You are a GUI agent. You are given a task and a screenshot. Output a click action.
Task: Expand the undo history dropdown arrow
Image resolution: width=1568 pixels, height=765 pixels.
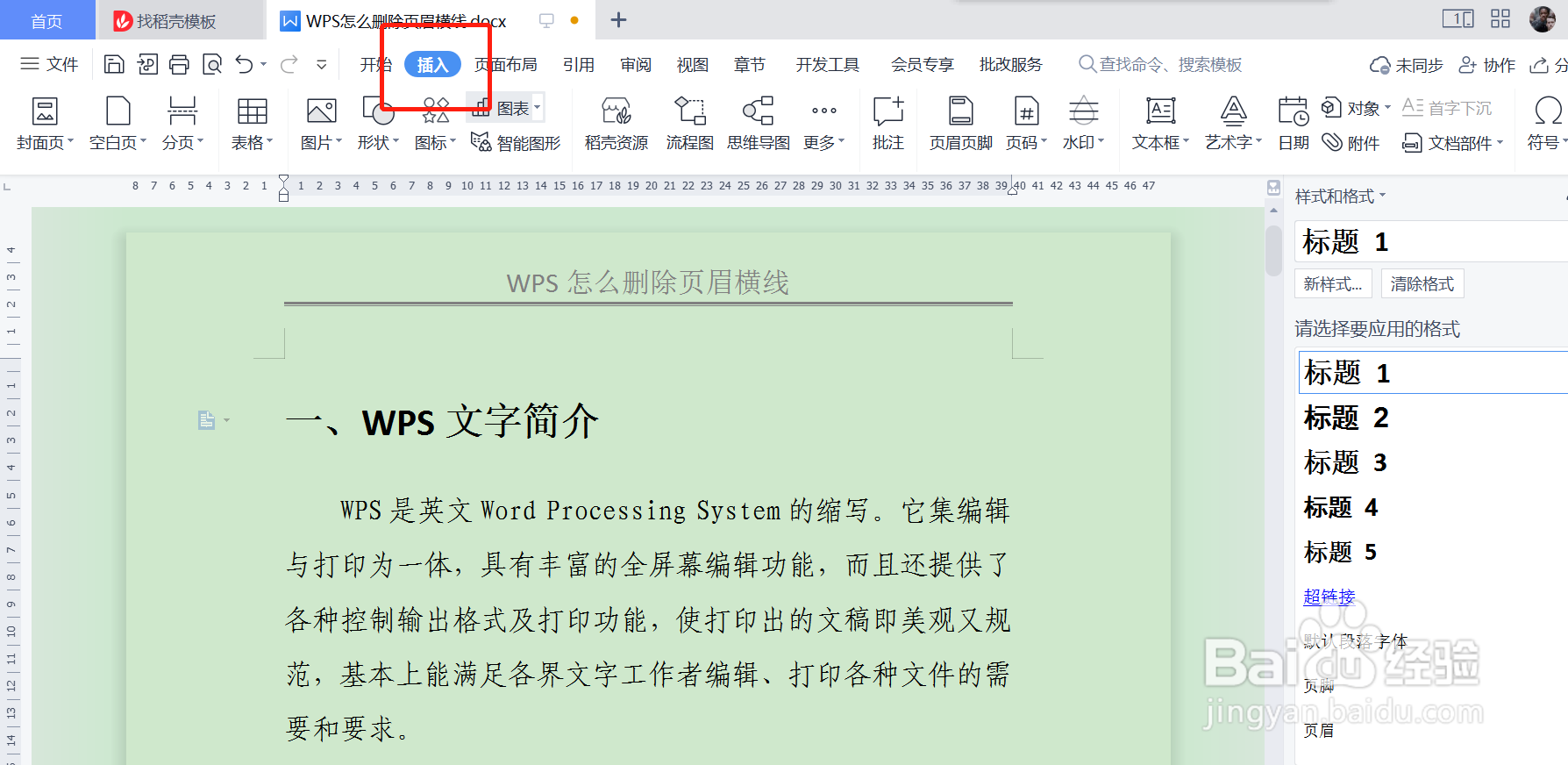[x=264, y=64]
